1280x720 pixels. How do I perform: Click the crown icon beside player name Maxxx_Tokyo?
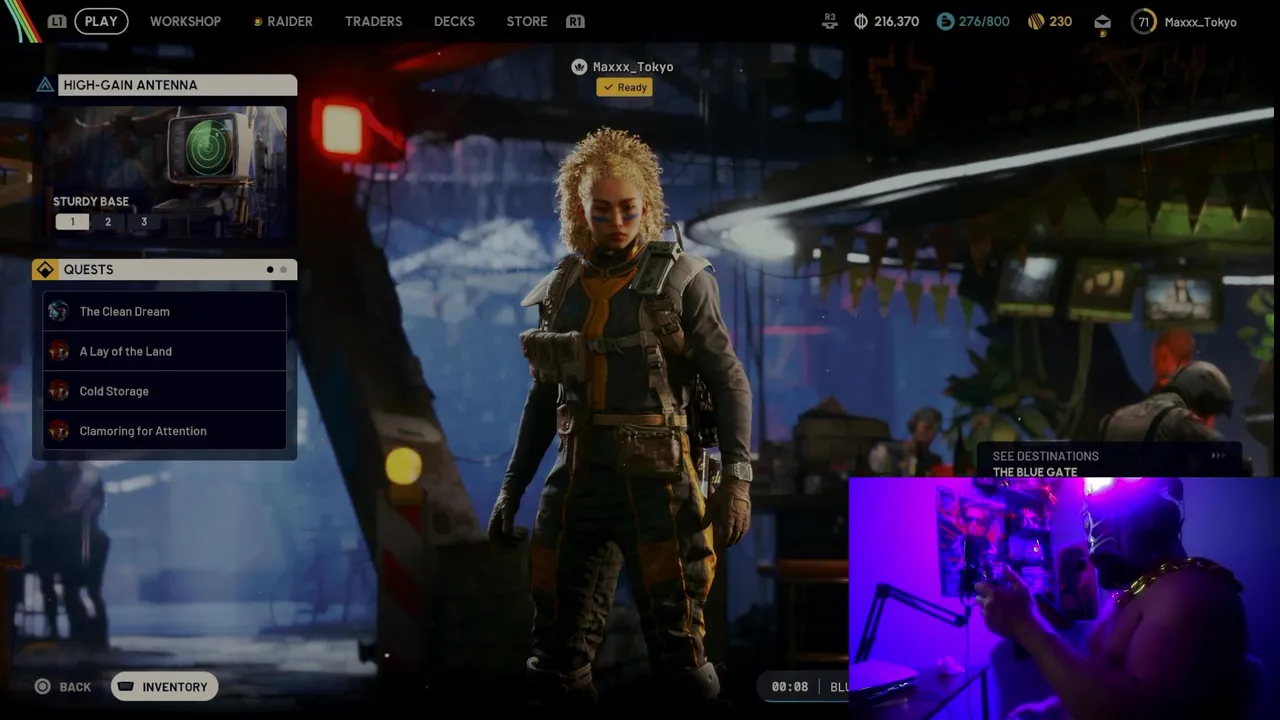click(x=578, y=67)
